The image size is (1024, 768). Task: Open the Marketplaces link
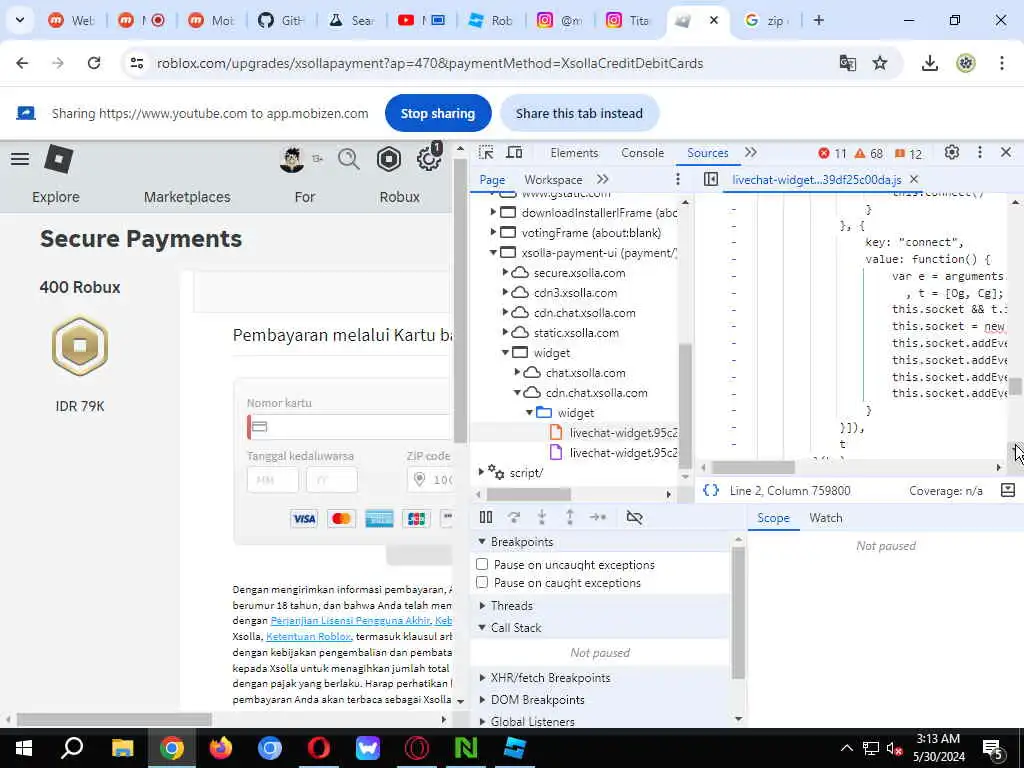click(x=187, y=197)
